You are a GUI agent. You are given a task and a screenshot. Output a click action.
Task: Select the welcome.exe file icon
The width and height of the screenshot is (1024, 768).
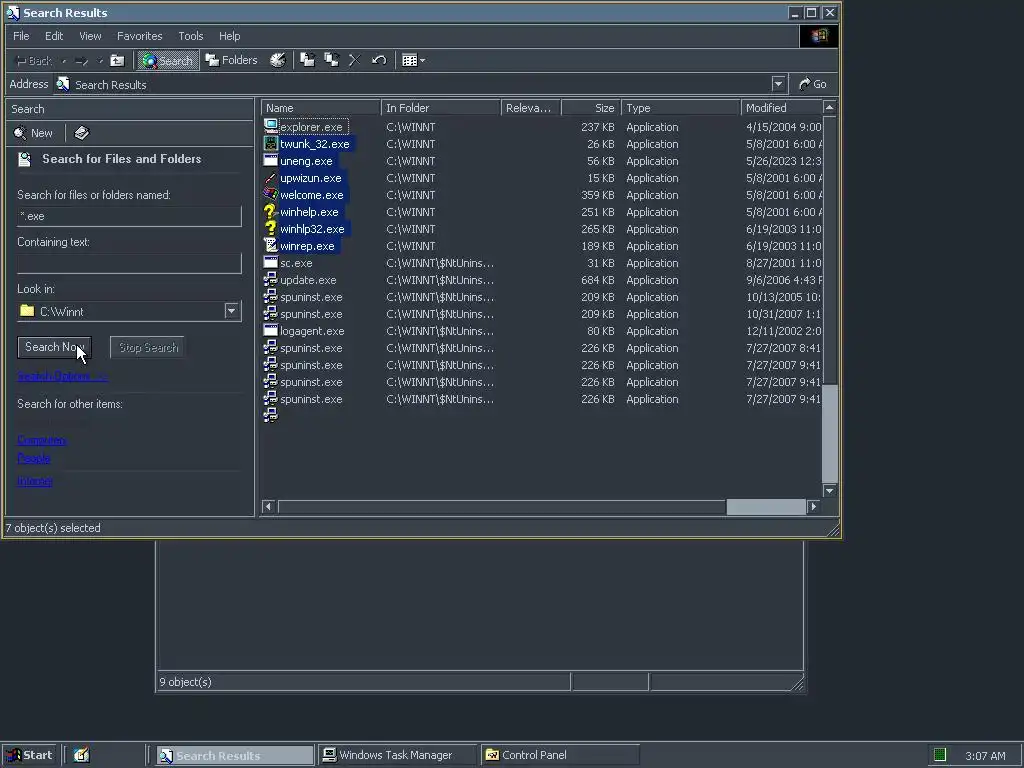click(x=270, y=194)
